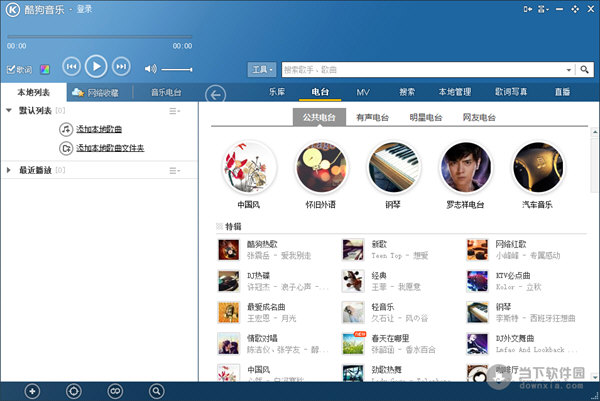
Task: Select the 明星电台 sub-tab
Action: point(426,117)
